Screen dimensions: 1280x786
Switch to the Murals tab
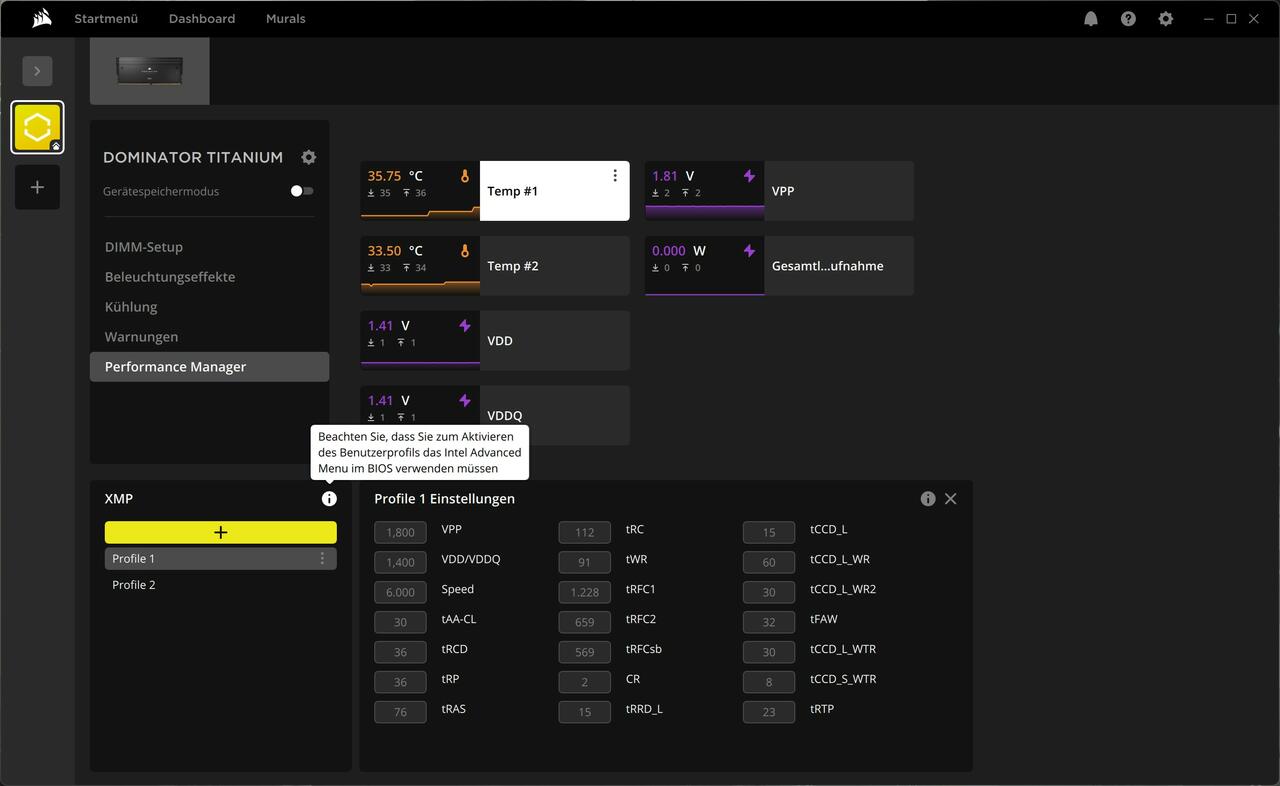point(285,19)
